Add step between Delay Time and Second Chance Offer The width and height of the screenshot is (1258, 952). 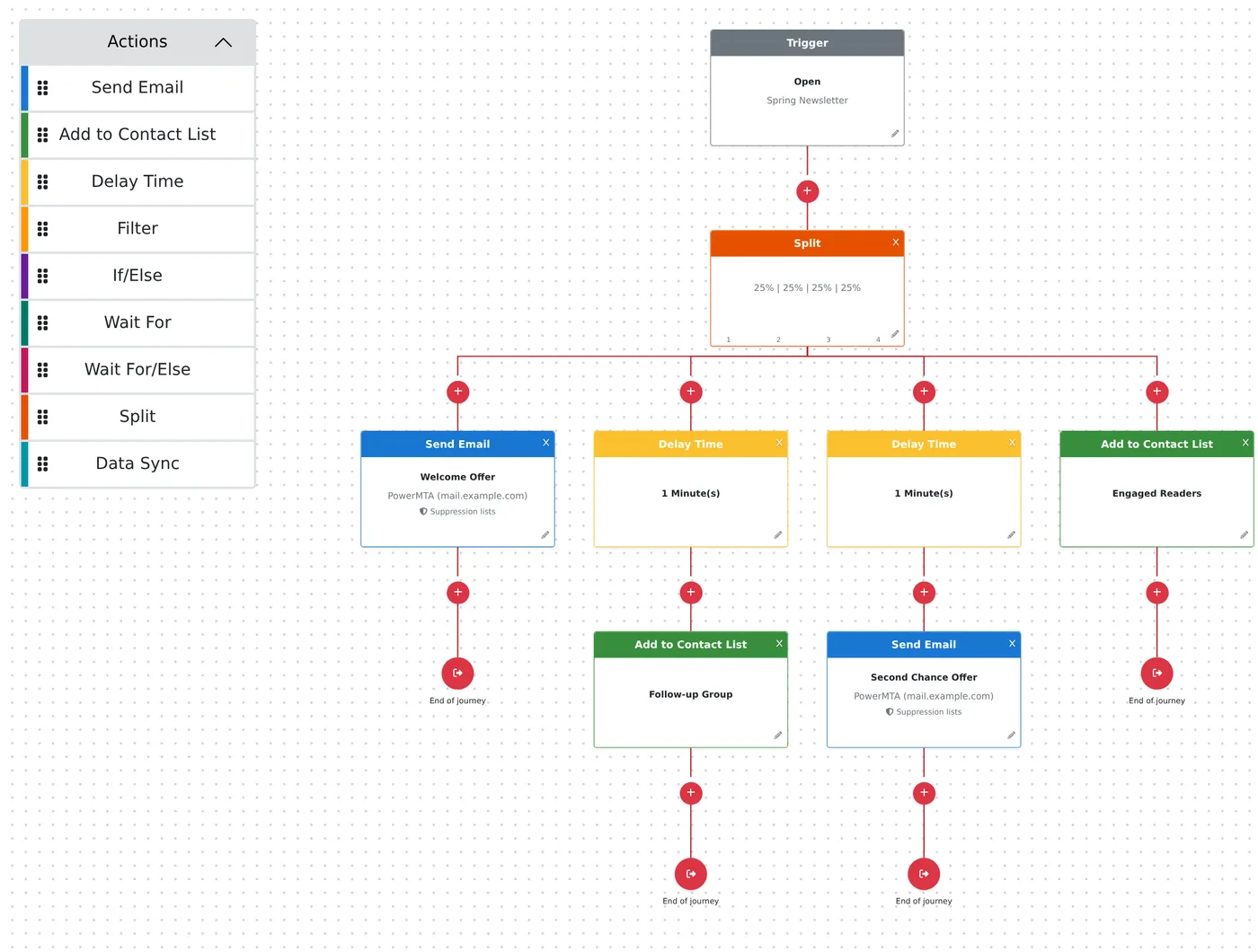924,593
